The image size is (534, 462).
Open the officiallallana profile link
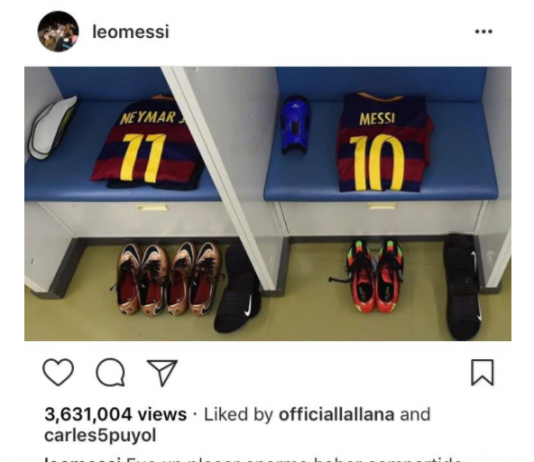[x=336, y=414]
